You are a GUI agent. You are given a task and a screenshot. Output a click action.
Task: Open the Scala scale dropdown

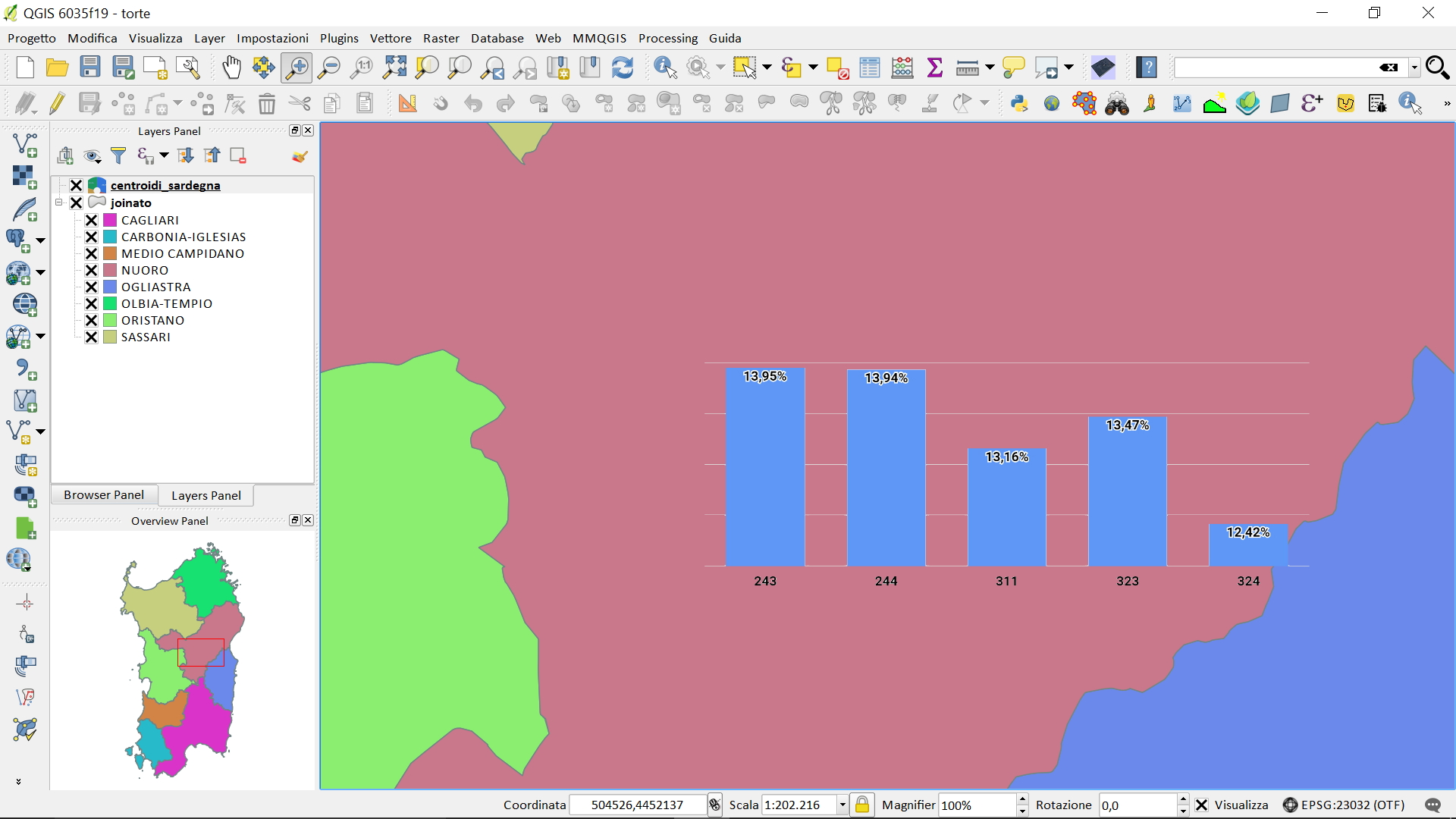click(x=842, y=805)
